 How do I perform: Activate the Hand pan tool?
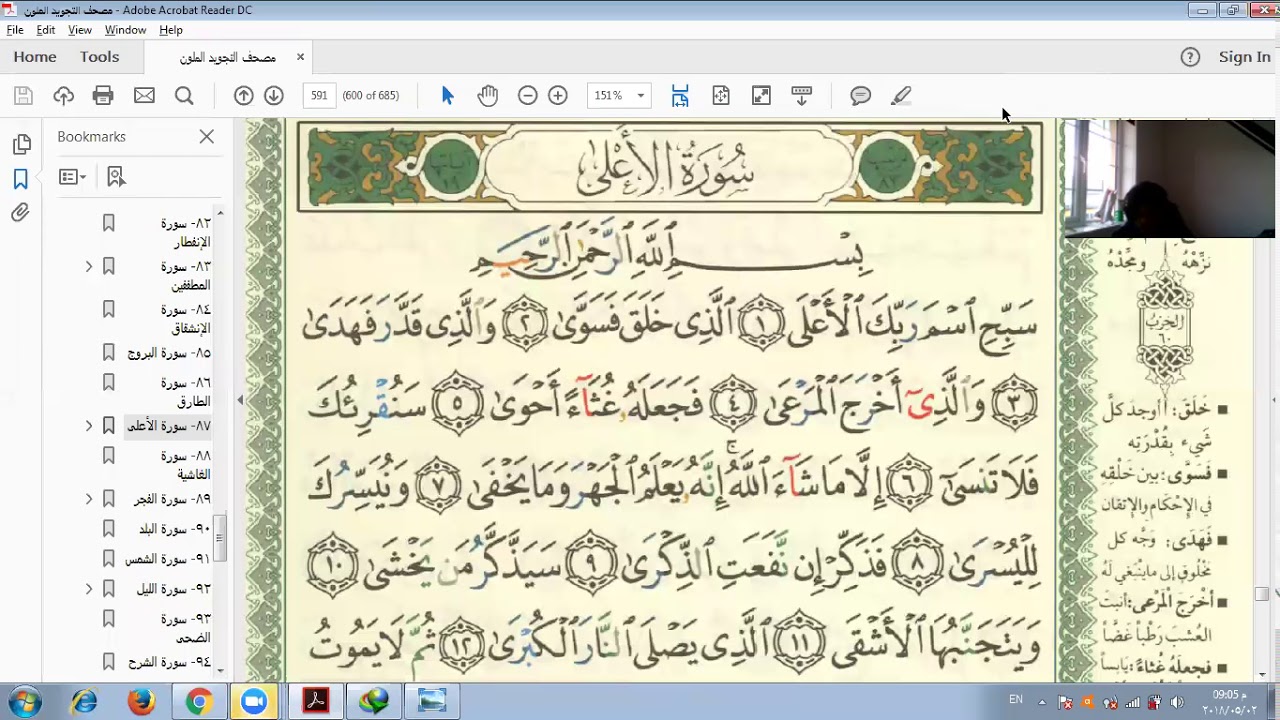coord(487,96)
